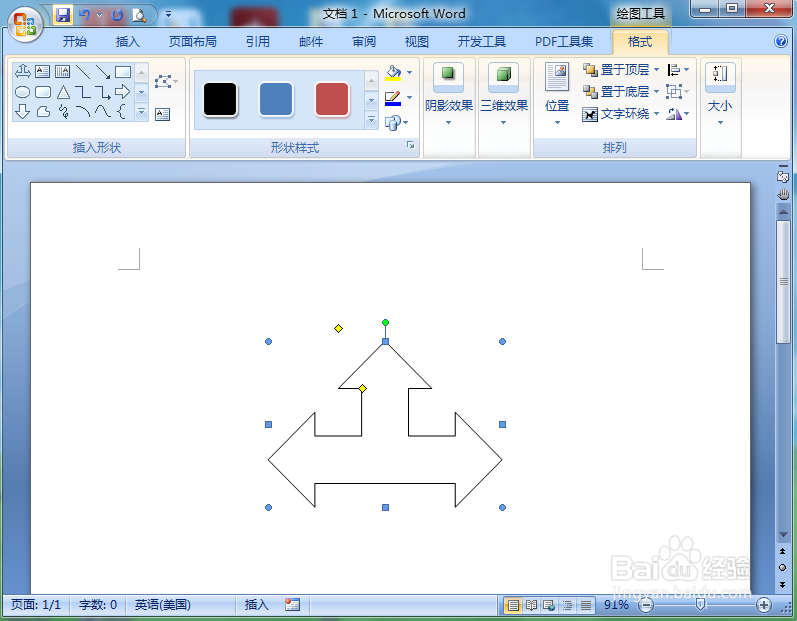Select the freeform shape tool
Viewport: 797px width, 621px height.
(x=43, y=111)
